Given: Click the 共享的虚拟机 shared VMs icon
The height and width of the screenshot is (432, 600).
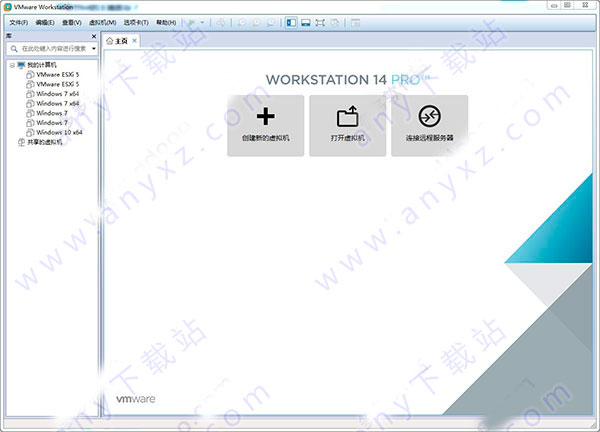Looking at the screenshot, I should point(21,142).
